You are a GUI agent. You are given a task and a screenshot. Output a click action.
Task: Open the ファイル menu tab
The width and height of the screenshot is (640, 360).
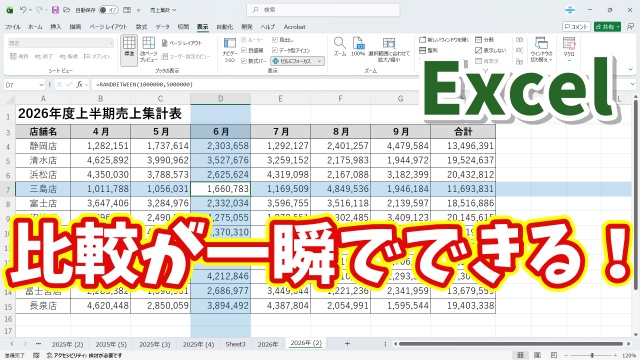13,27
